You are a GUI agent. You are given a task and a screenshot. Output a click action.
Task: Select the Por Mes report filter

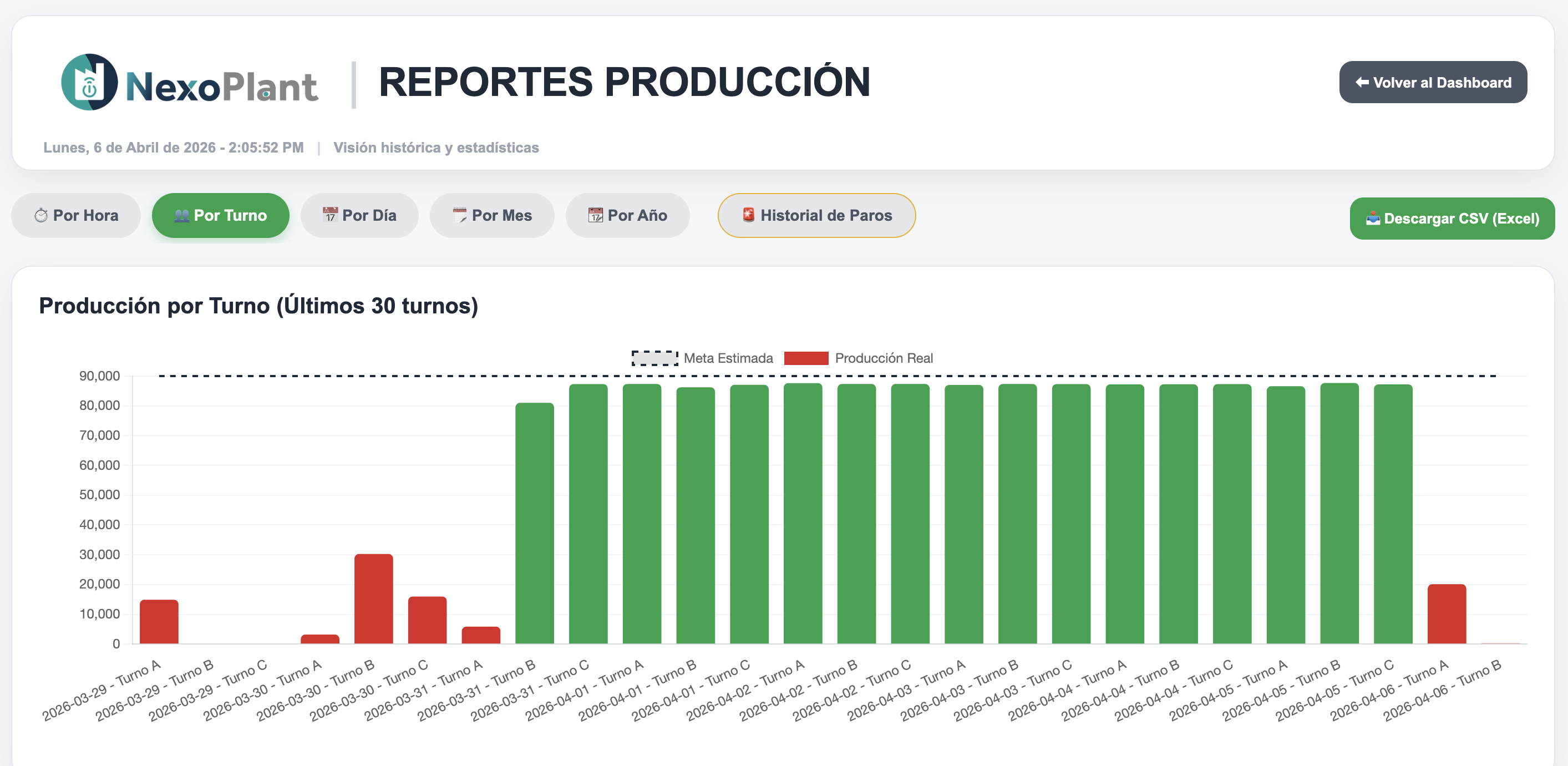tap(492, 215)
